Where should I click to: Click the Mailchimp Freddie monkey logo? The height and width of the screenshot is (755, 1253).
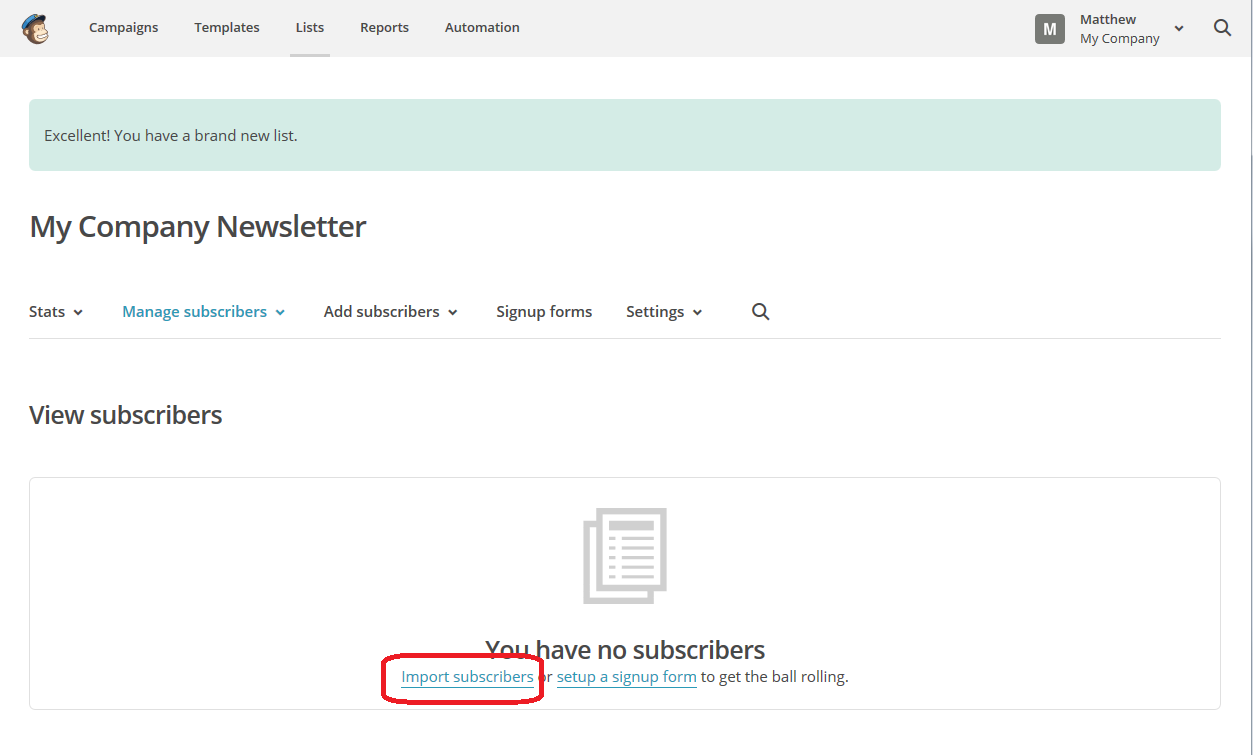[35, 28]
